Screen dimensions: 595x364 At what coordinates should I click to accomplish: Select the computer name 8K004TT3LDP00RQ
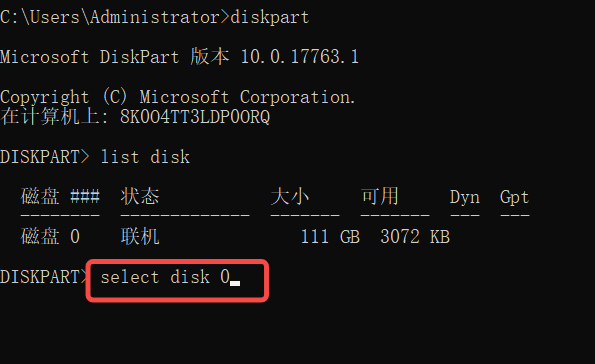pyautogui.click(x=195, y=117)
